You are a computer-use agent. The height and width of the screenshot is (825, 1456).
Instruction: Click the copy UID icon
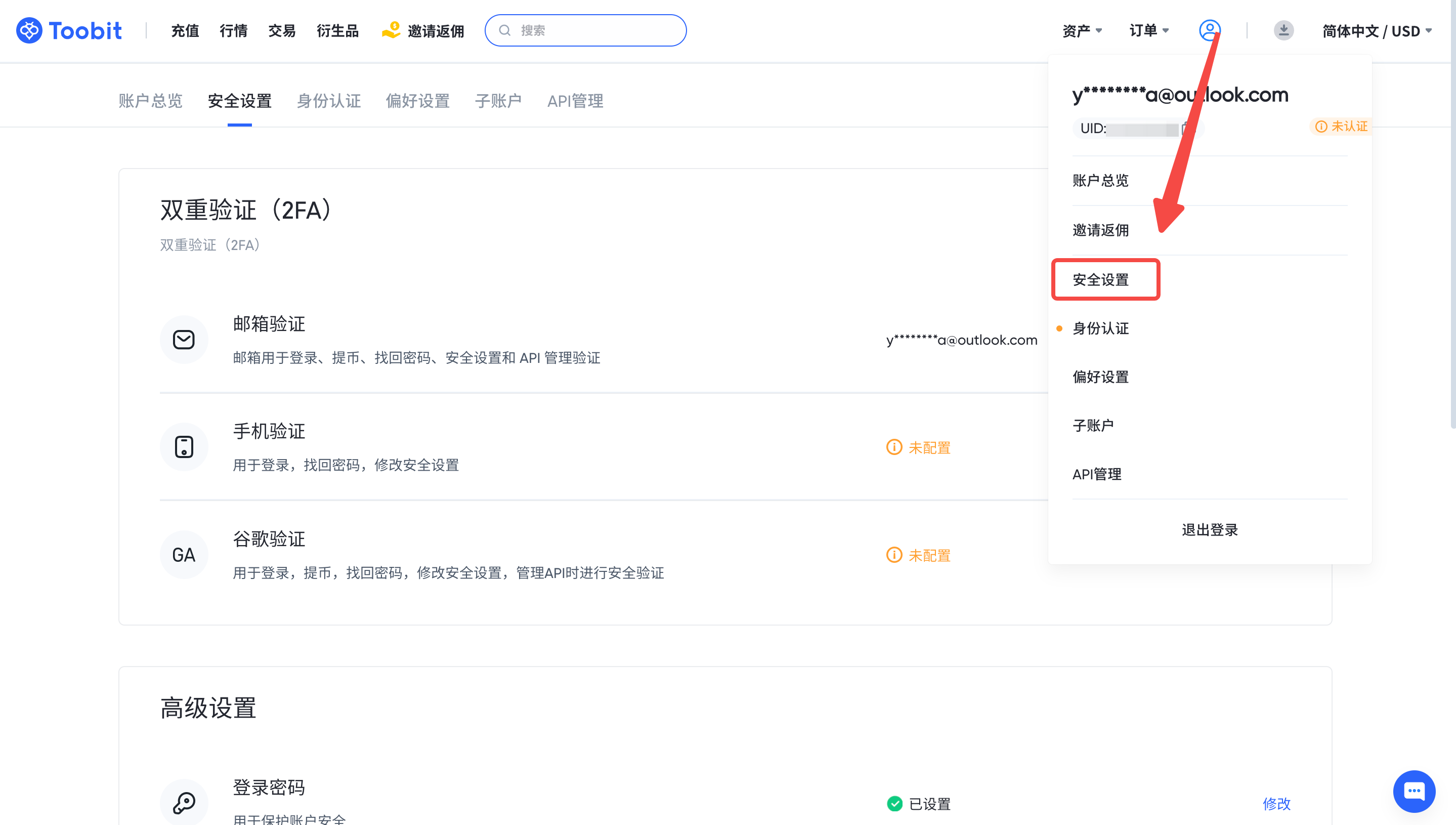(x=1188, y=129)
